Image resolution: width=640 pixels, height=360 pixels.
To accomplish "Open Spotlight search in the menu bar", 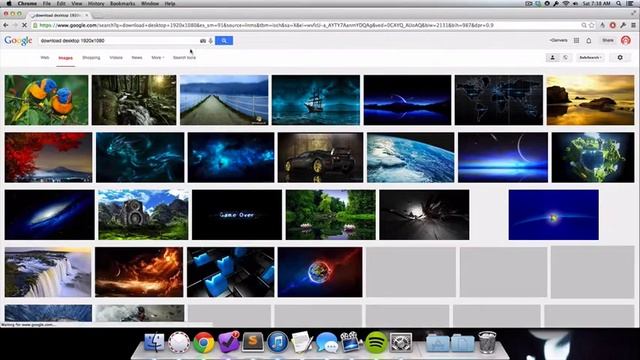I will click(619, 3).
